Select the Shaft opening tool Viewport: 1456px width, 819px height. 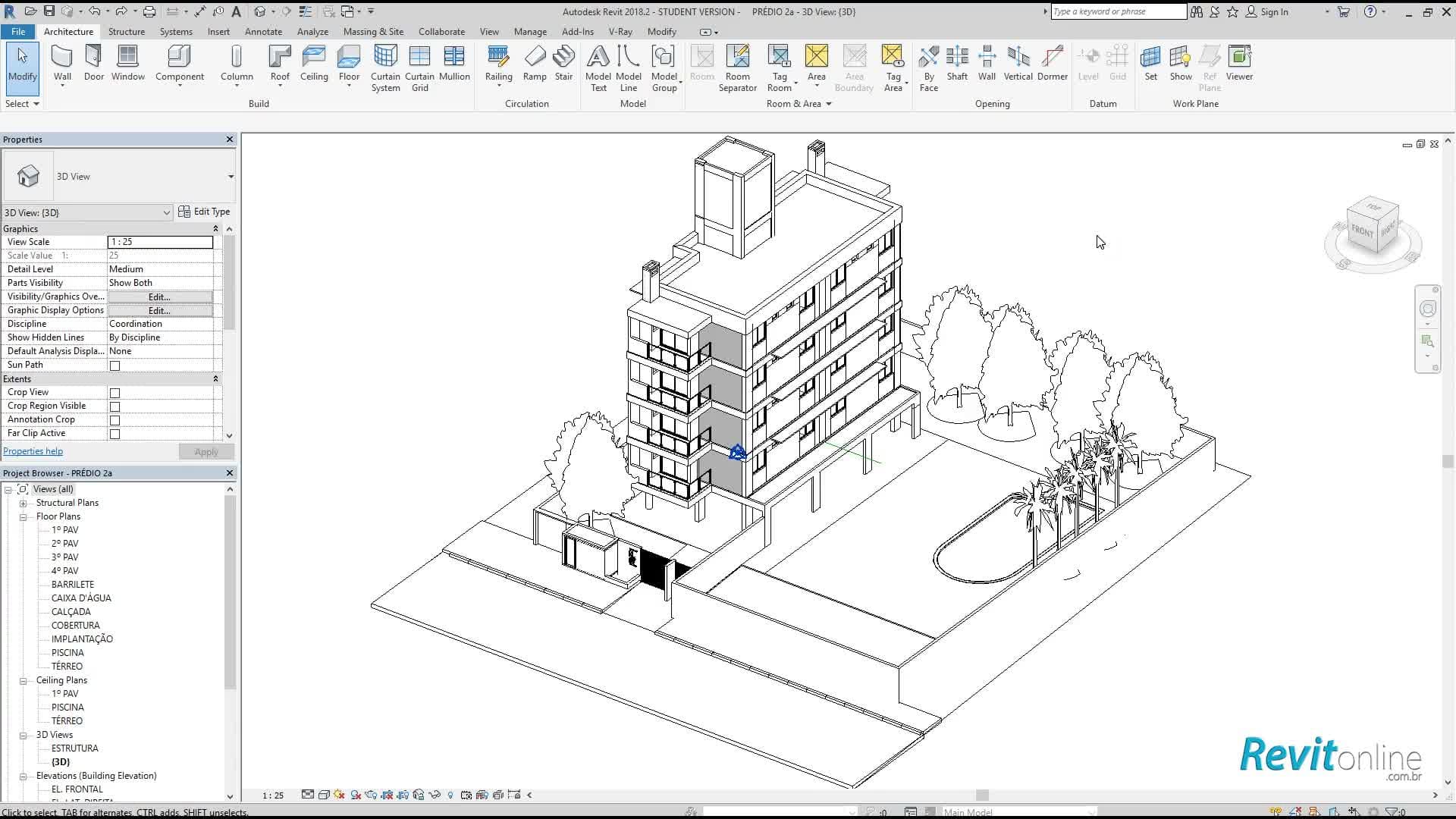[957, 64]
